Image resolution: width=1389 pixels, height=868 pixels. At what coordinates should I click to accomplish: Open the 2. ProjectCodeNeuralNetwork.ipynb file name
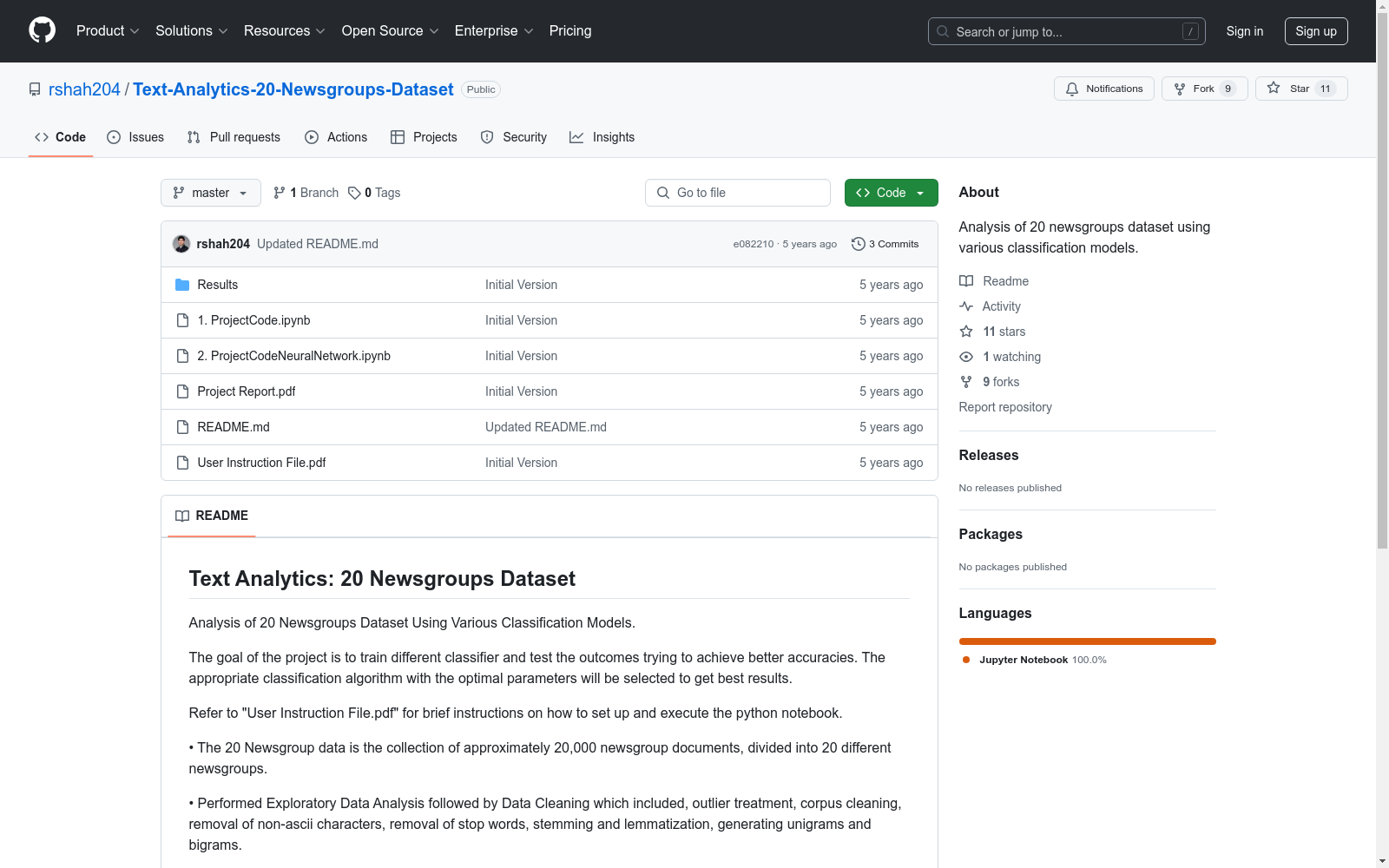[x=294, y=356]
